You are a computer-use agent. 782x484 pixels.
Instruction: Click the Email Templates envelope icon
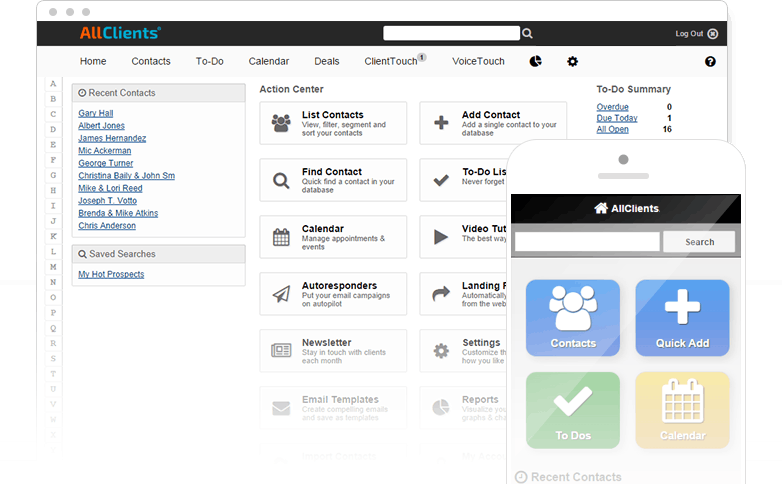click(281, 408)
